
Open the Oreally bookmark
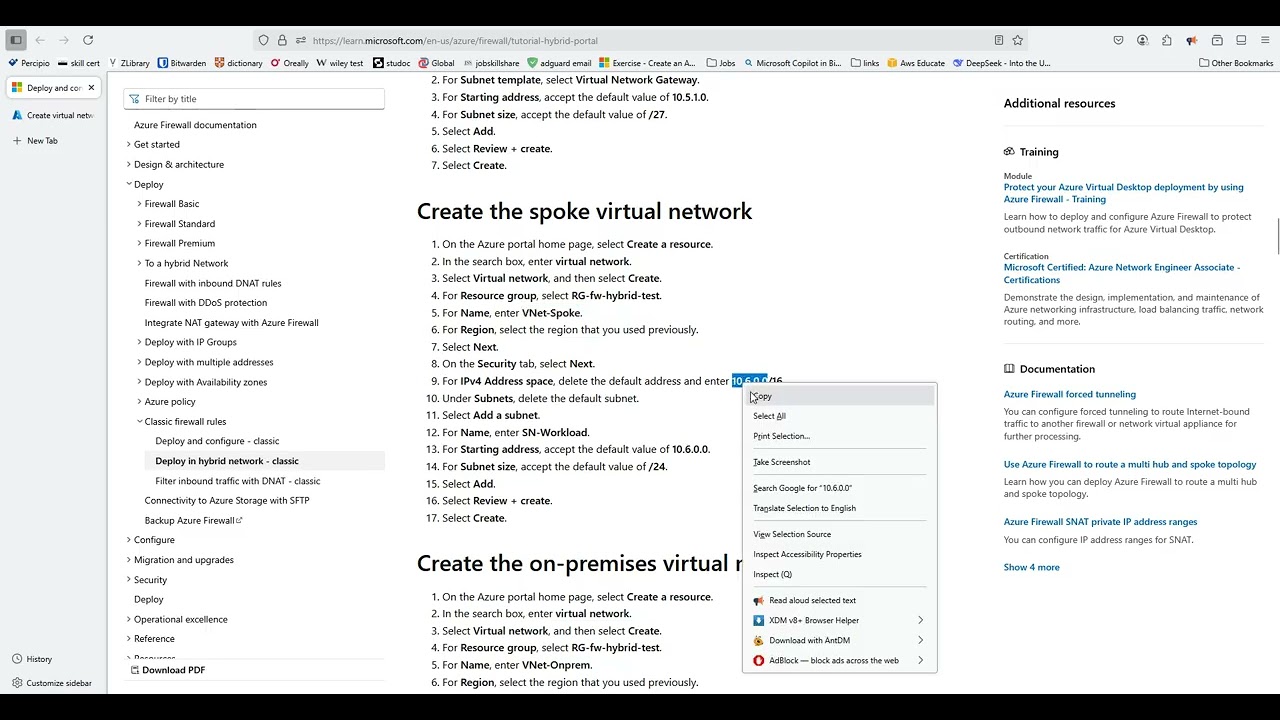290,63
